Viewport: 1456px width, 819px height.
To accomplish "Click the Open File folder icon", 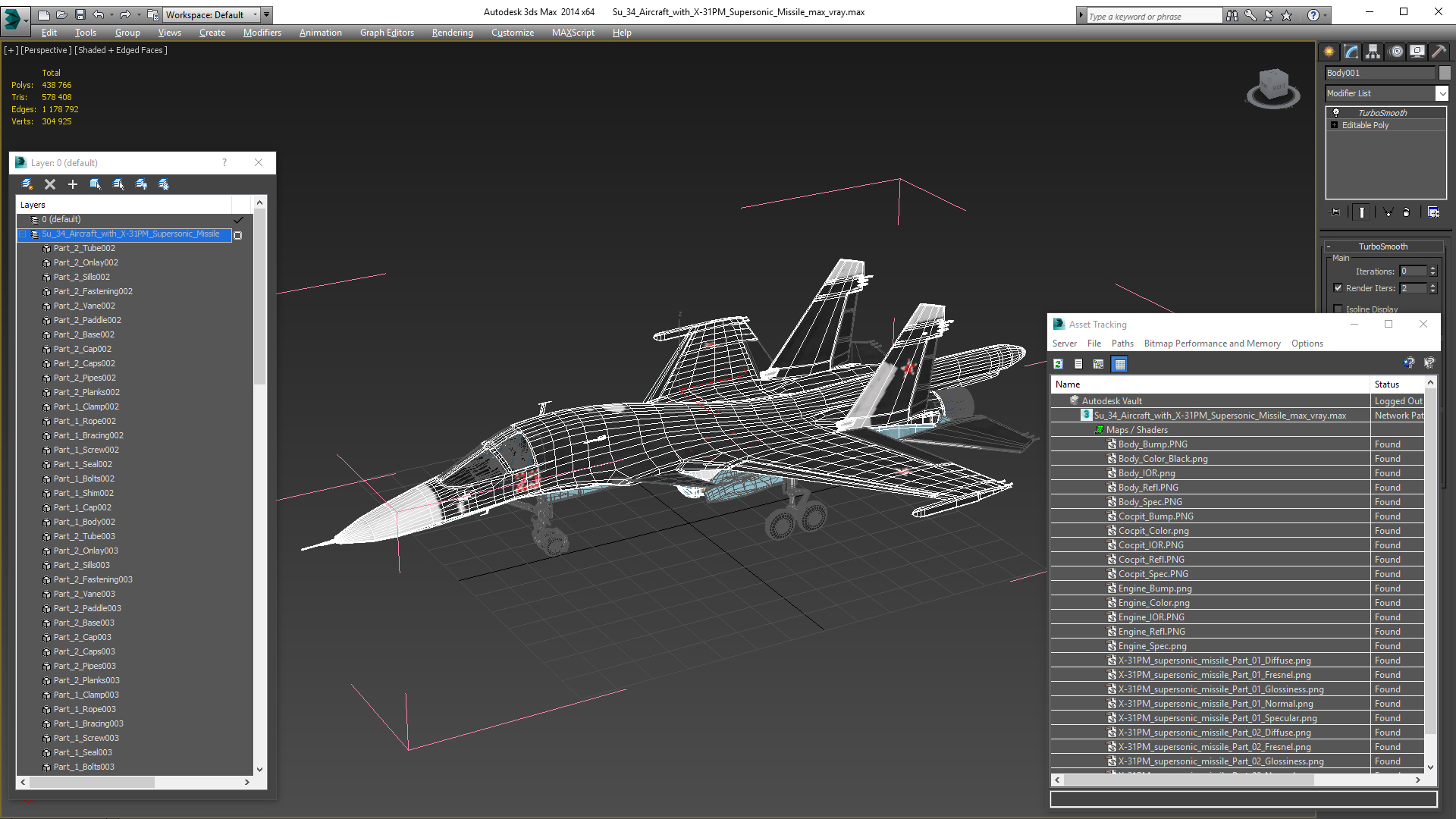I will [62, 14].
